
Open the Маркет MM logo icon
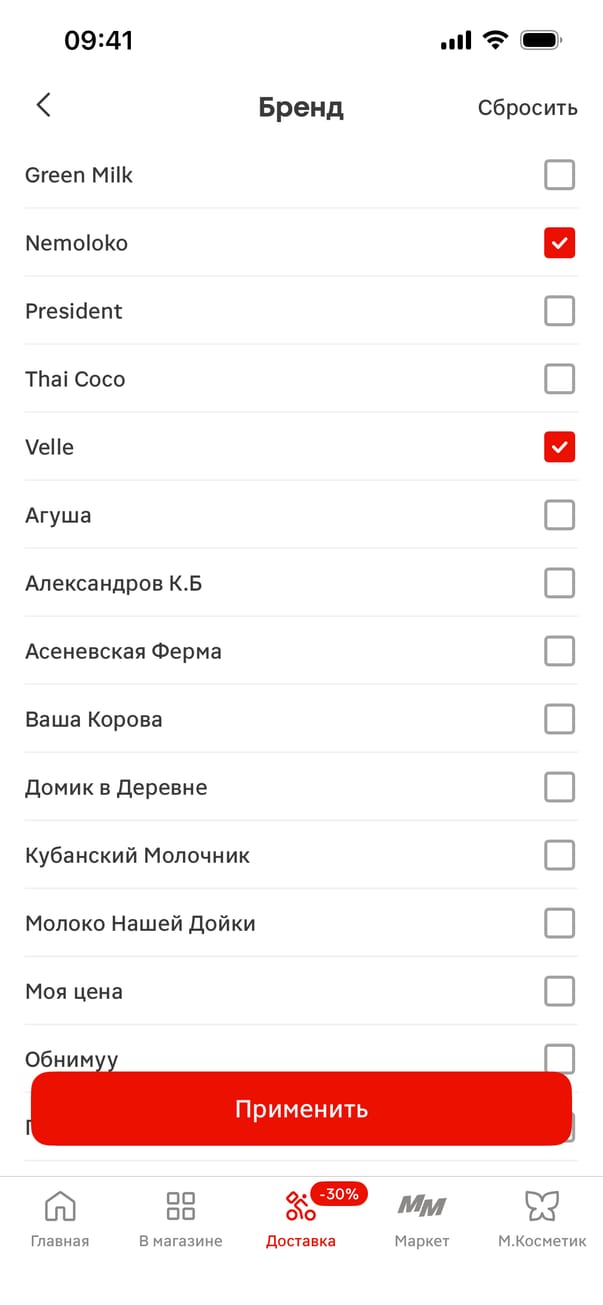(x=422, y=1205)
